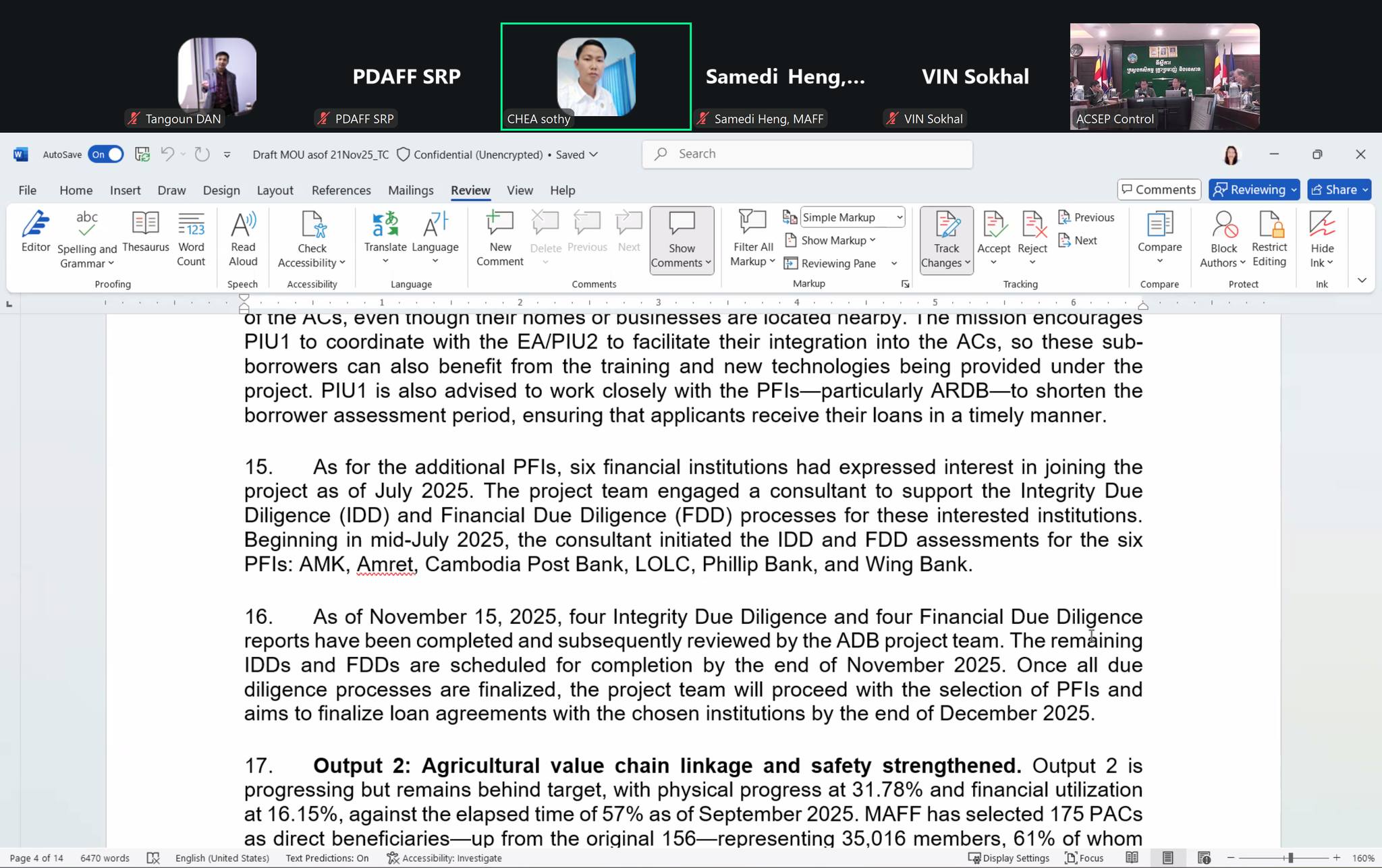Switch to the References tab

click(x=341, y=190)
